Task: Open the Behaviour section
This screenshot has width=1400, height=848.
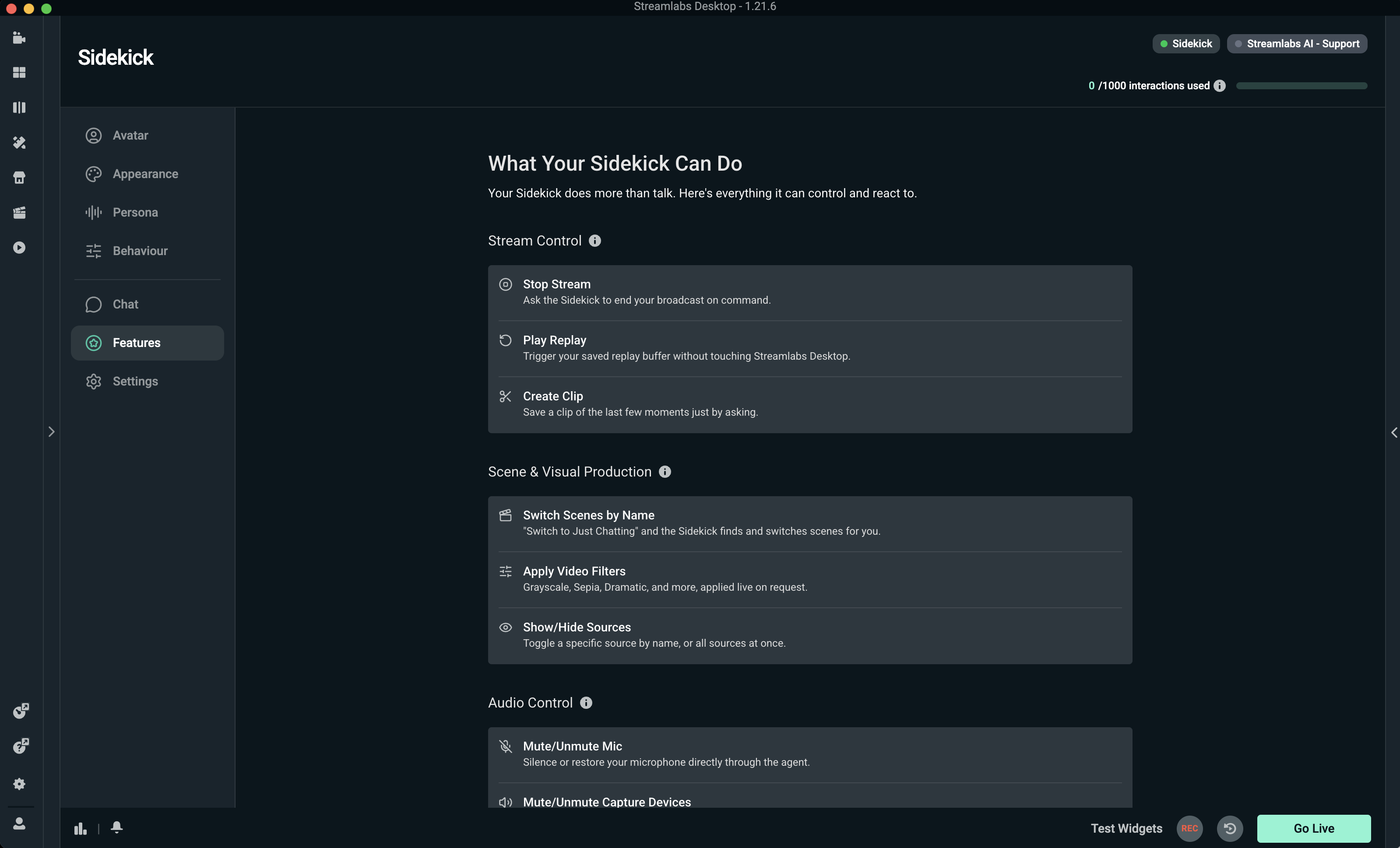Action: 147,250
